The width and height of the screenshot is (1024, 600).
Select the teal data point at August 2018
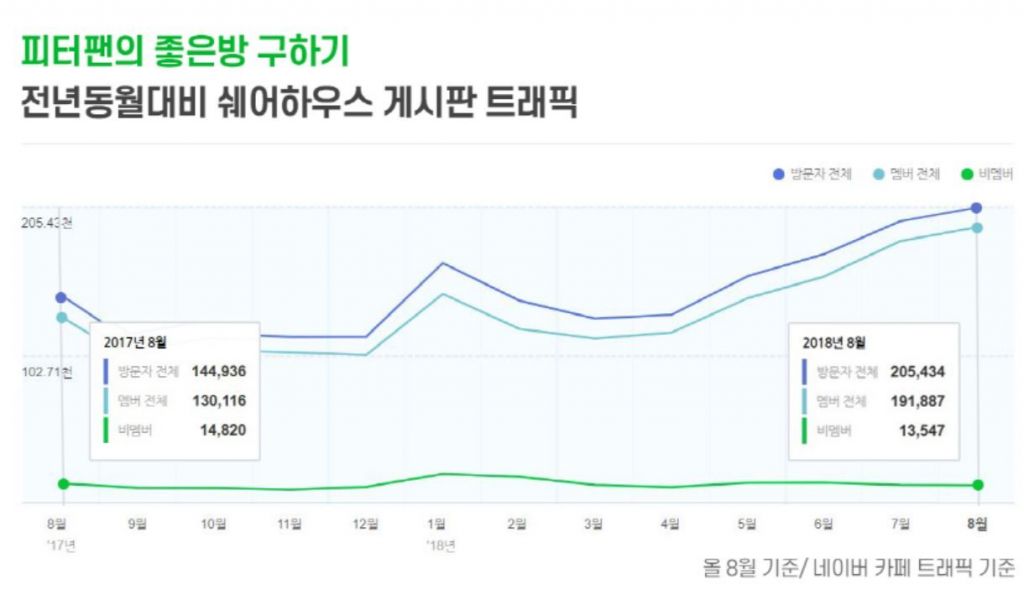(x=977, y=228)
